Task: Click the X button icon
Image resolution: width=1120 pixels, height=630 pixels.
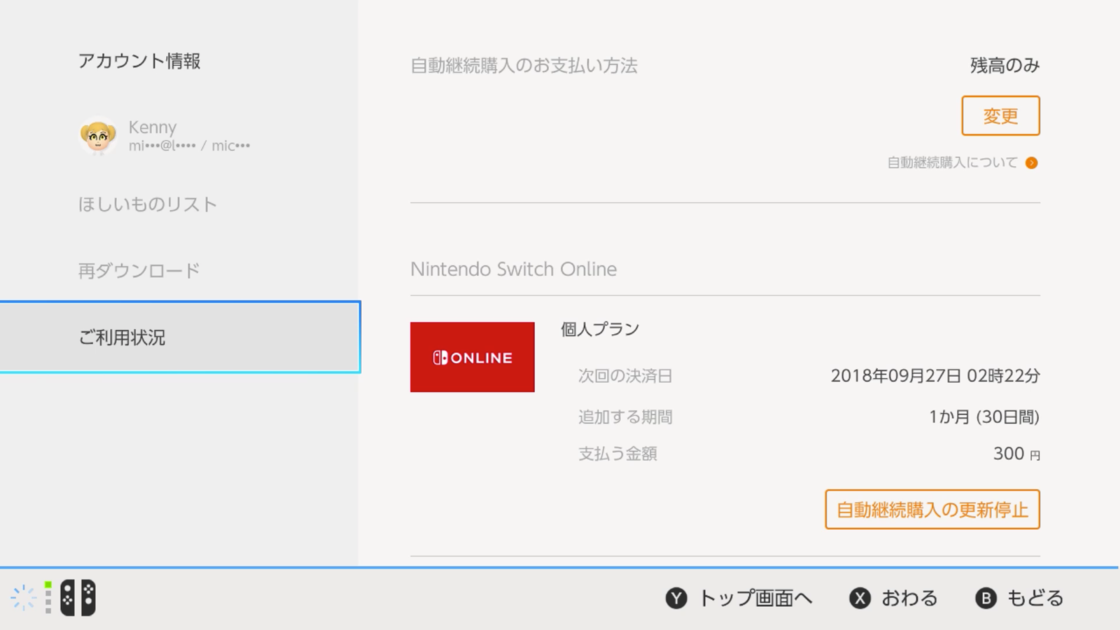Action: (859, 598)
